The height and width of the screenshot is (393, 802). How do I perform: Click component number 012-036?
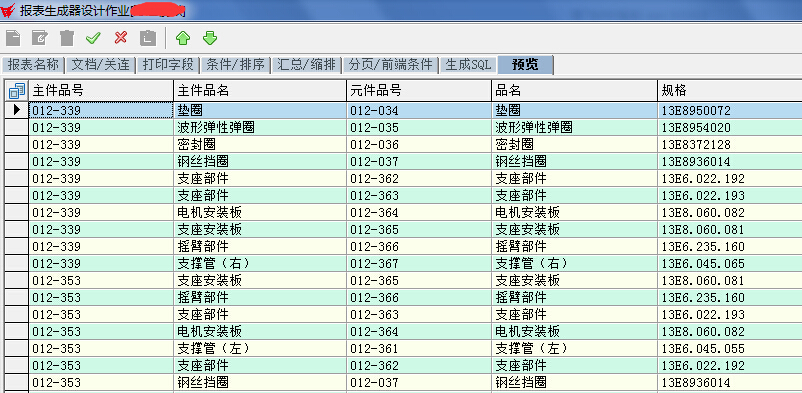[x=419, y=144]
